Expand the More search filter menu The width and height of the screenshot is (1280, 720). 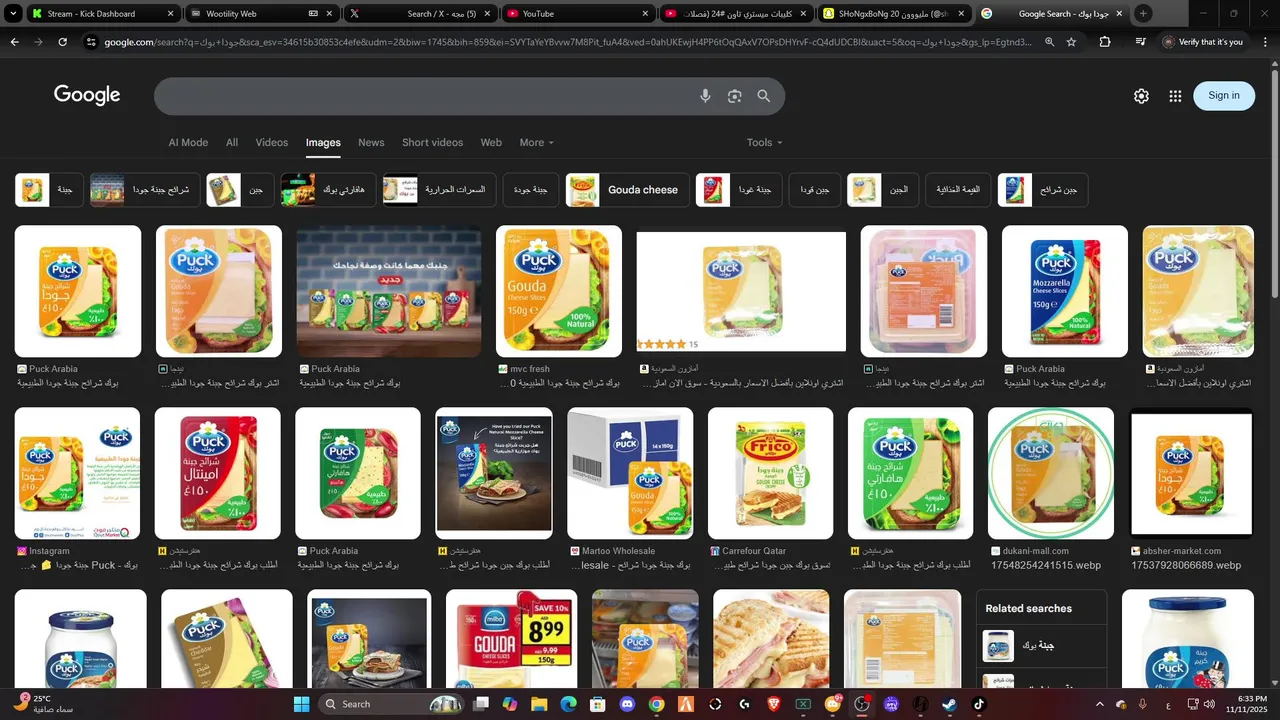coord(536,142)
